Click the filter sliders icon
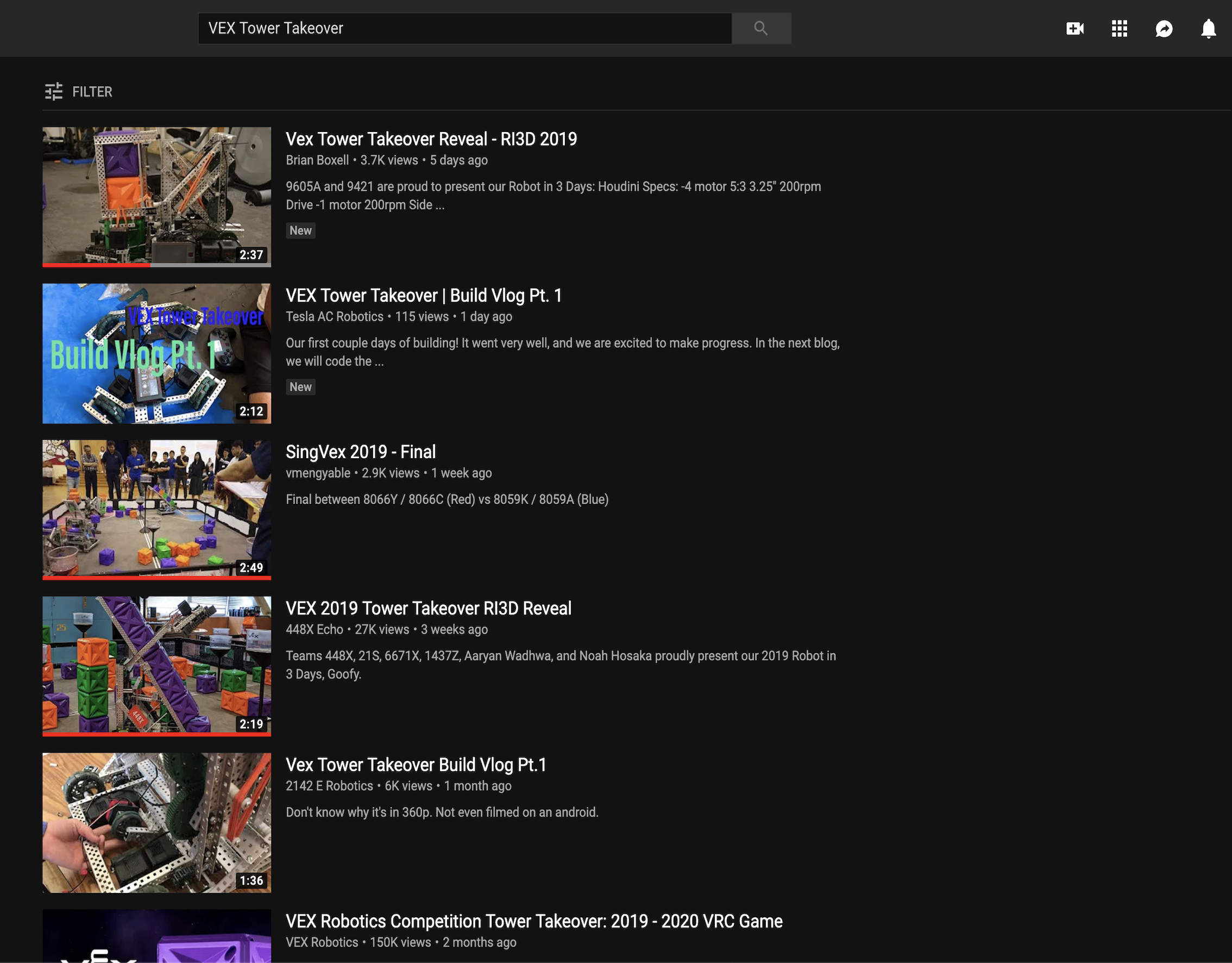 pyautogui.click(x=54, y=91)
